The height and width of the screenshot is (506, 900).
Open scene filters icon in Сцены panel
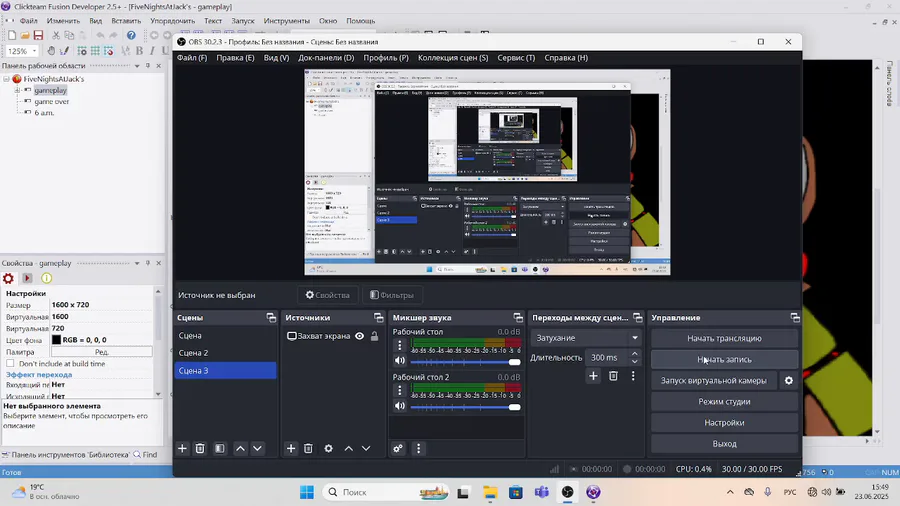click(x=220, y=448)
